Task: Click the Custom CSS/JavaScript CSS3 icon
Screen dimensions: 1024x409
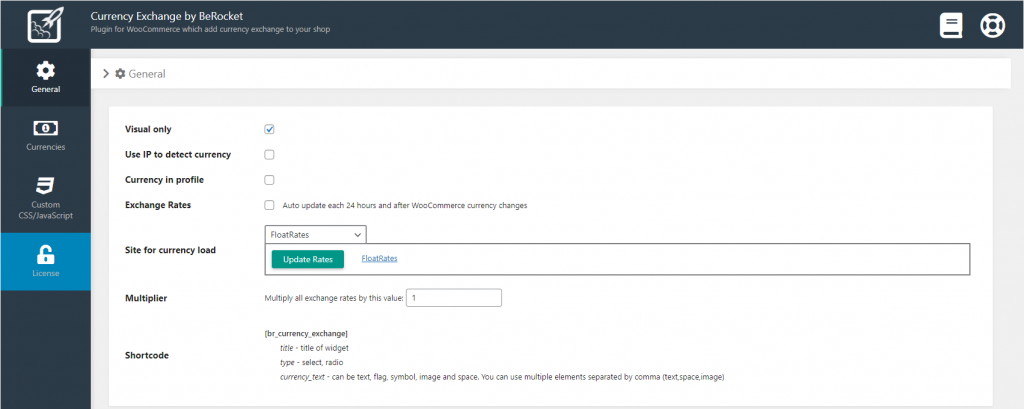Action: coord(45,185)
